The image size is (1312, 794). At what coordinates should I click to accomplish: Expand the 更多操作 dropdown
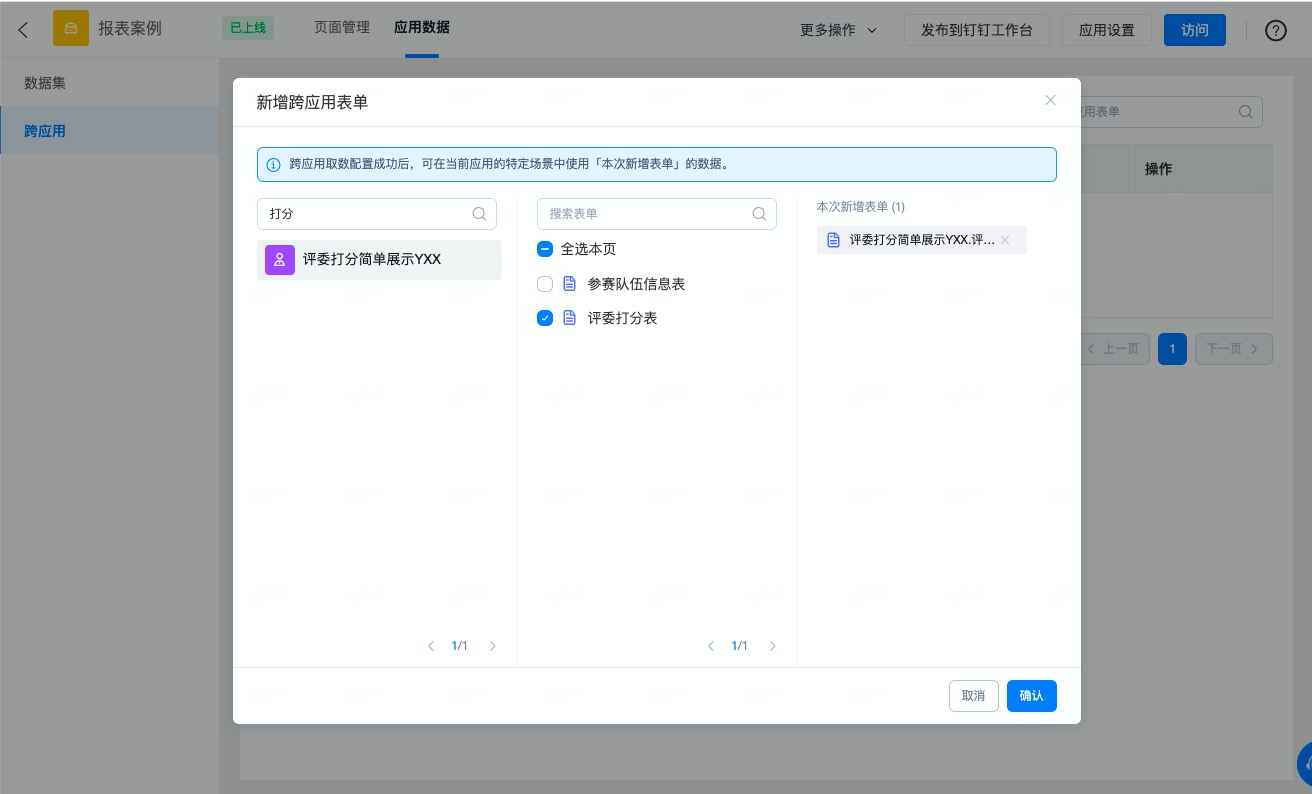pos(838,30)
